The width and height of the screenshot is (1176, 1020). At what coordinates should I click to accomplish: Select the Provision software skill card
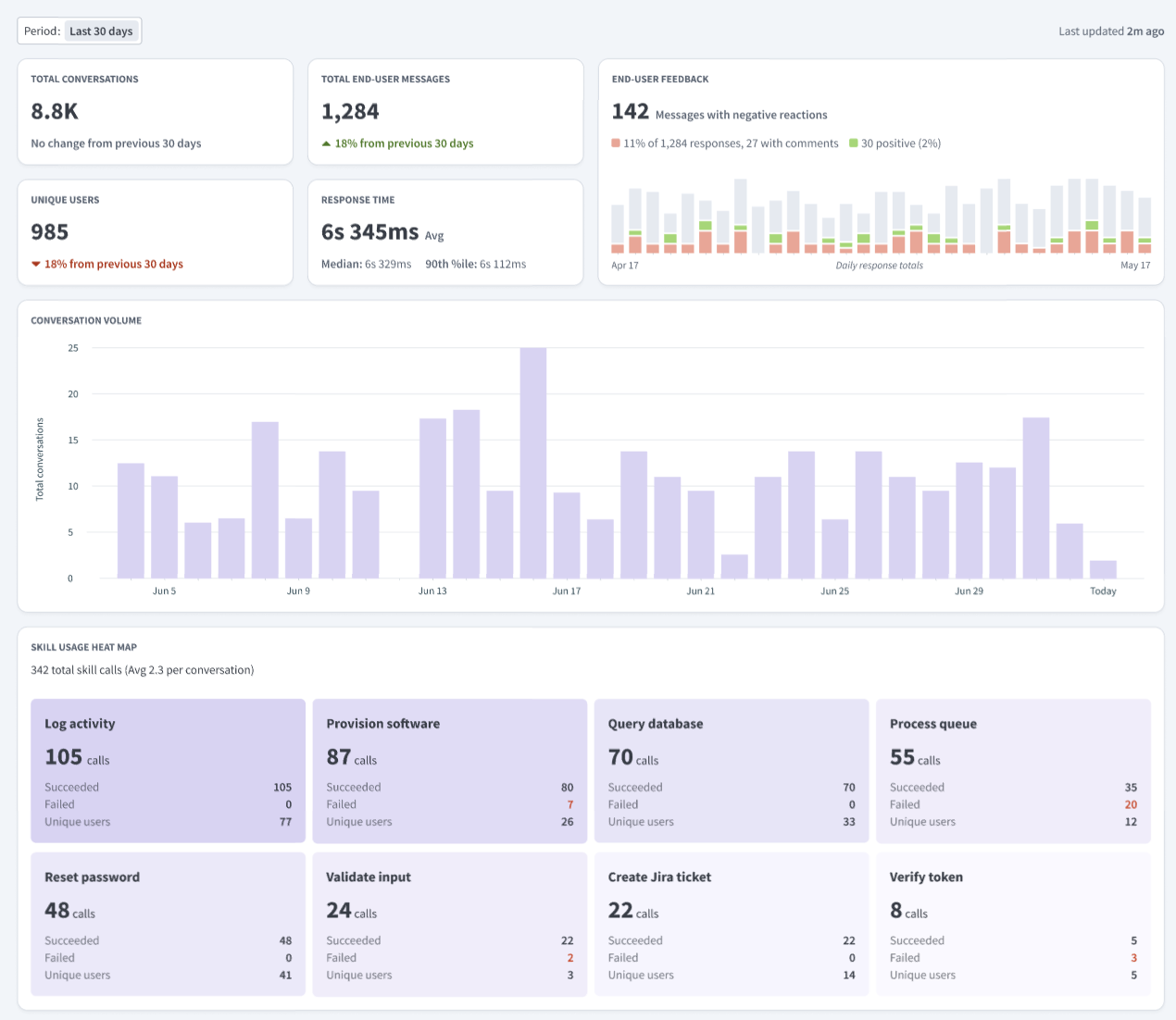click(450, 771)
